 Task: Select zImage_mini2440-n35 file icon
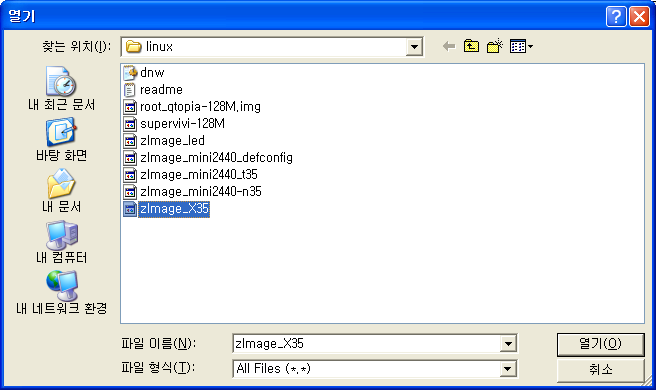click(130, 192)
